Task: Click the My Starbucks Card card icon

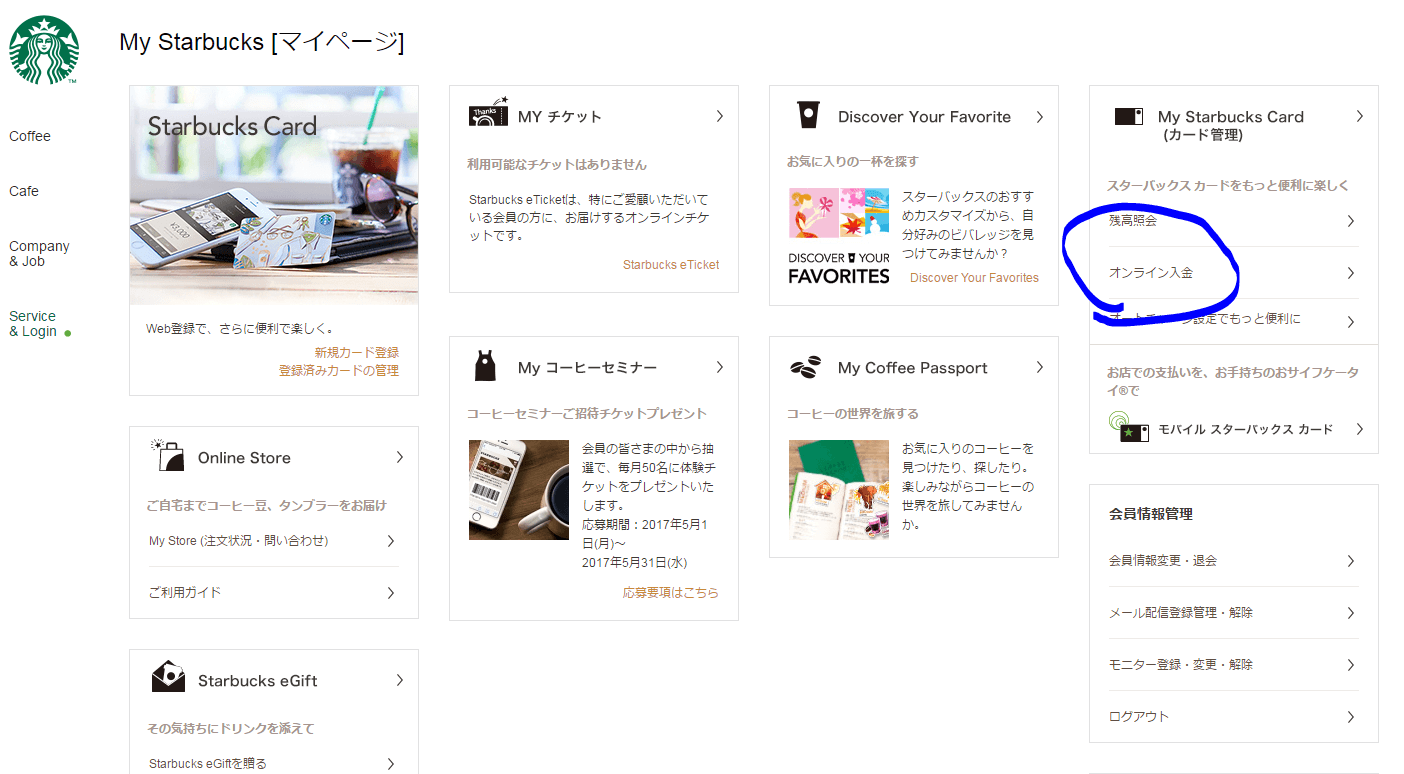Action: point(1128,116)
